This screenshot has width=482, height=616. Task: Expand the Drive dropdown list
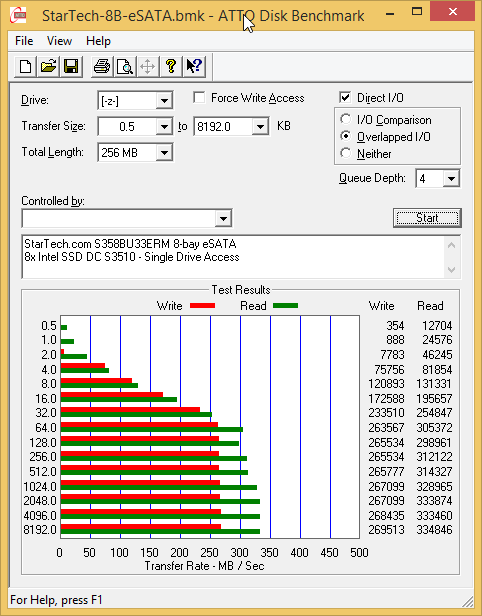[164, 101]
